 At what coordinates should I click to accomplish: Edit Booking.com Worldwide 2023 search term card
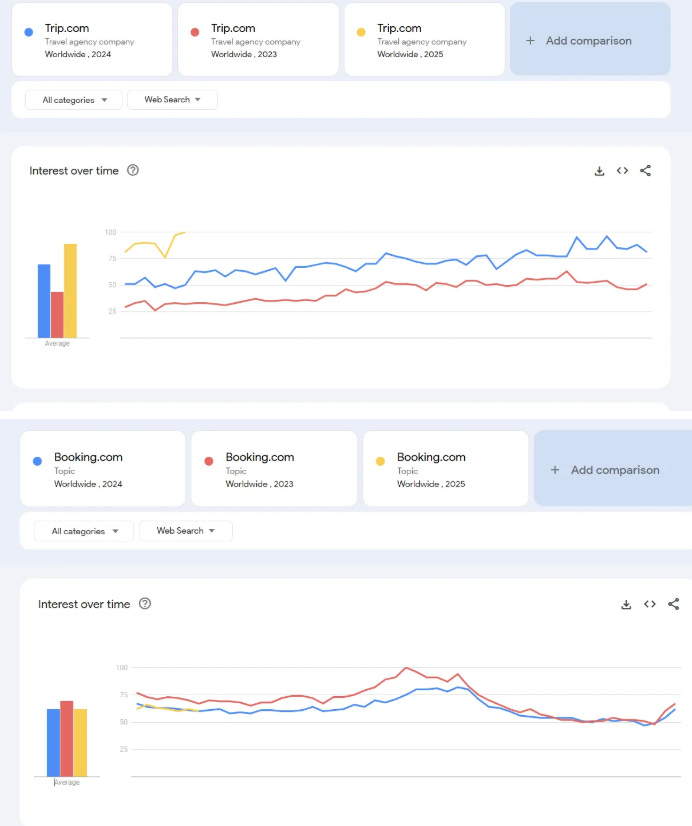tap(274, 469)
